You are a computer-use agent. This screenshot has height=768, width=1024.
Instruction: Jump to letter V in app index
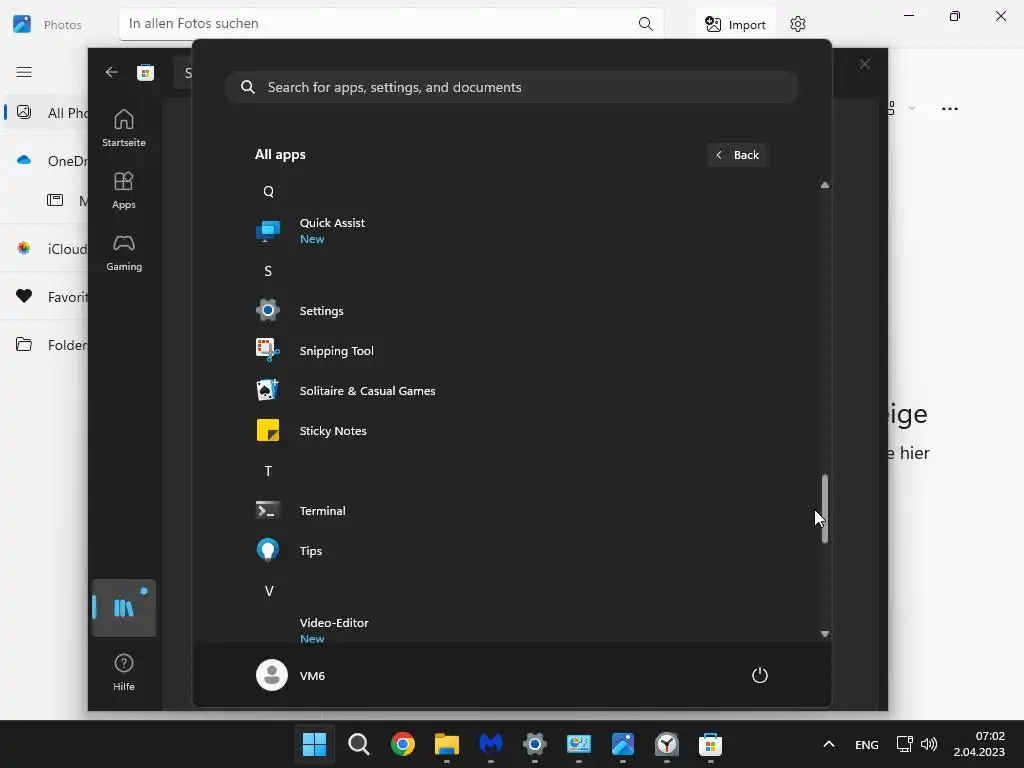[268, 591]
